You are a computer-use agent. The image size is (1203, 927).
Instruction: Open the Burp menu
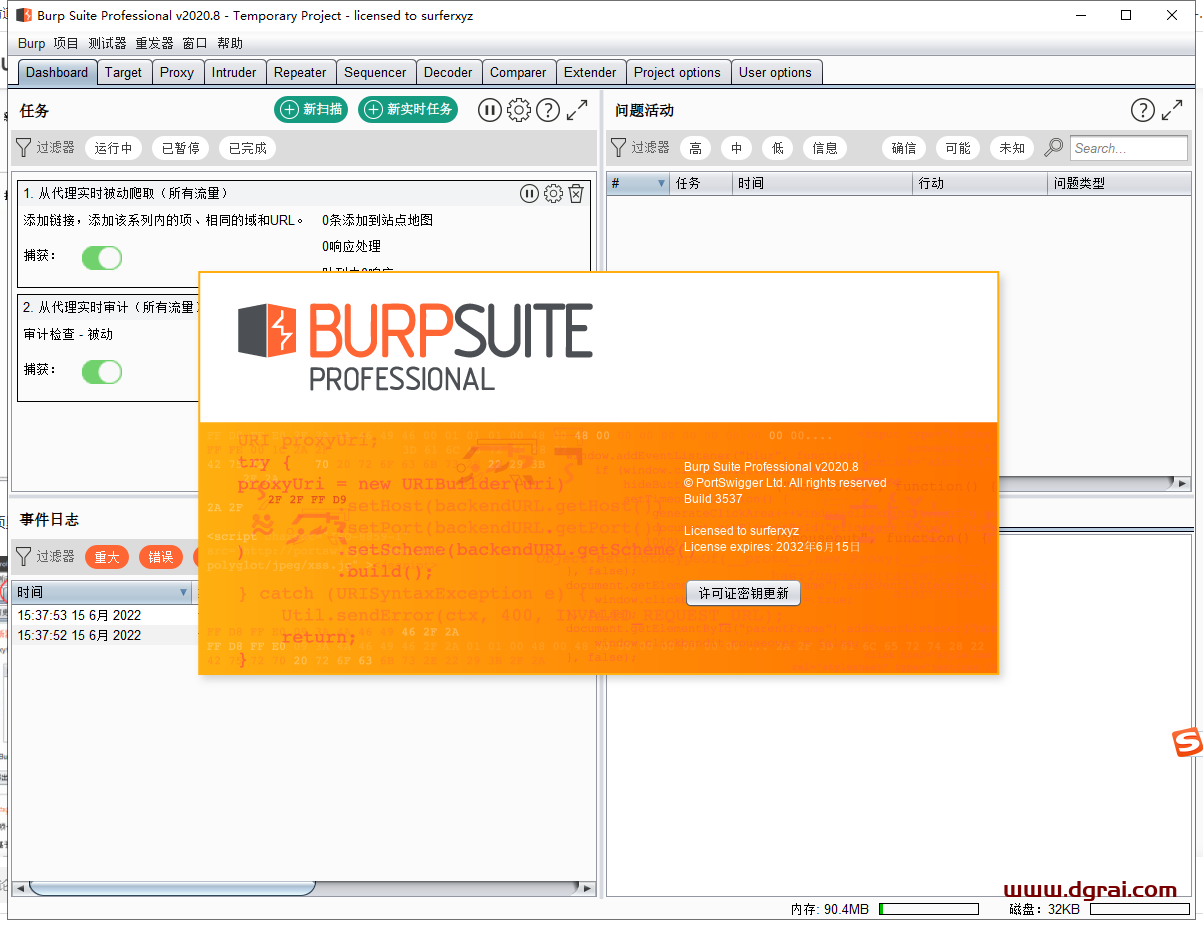click(x=32, y=43)
